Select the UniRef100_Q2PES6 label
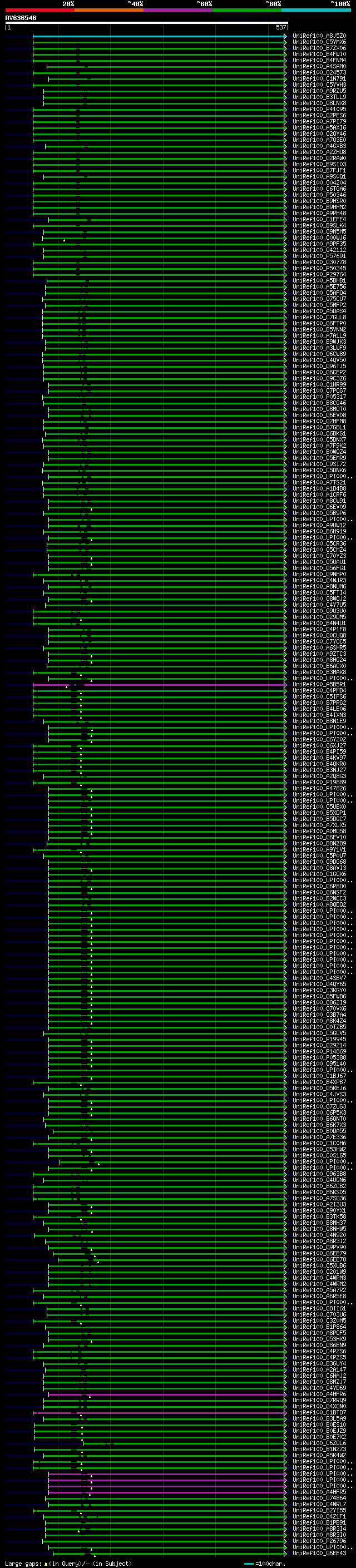Screen dimensions: 356x1568 [319, 116]
